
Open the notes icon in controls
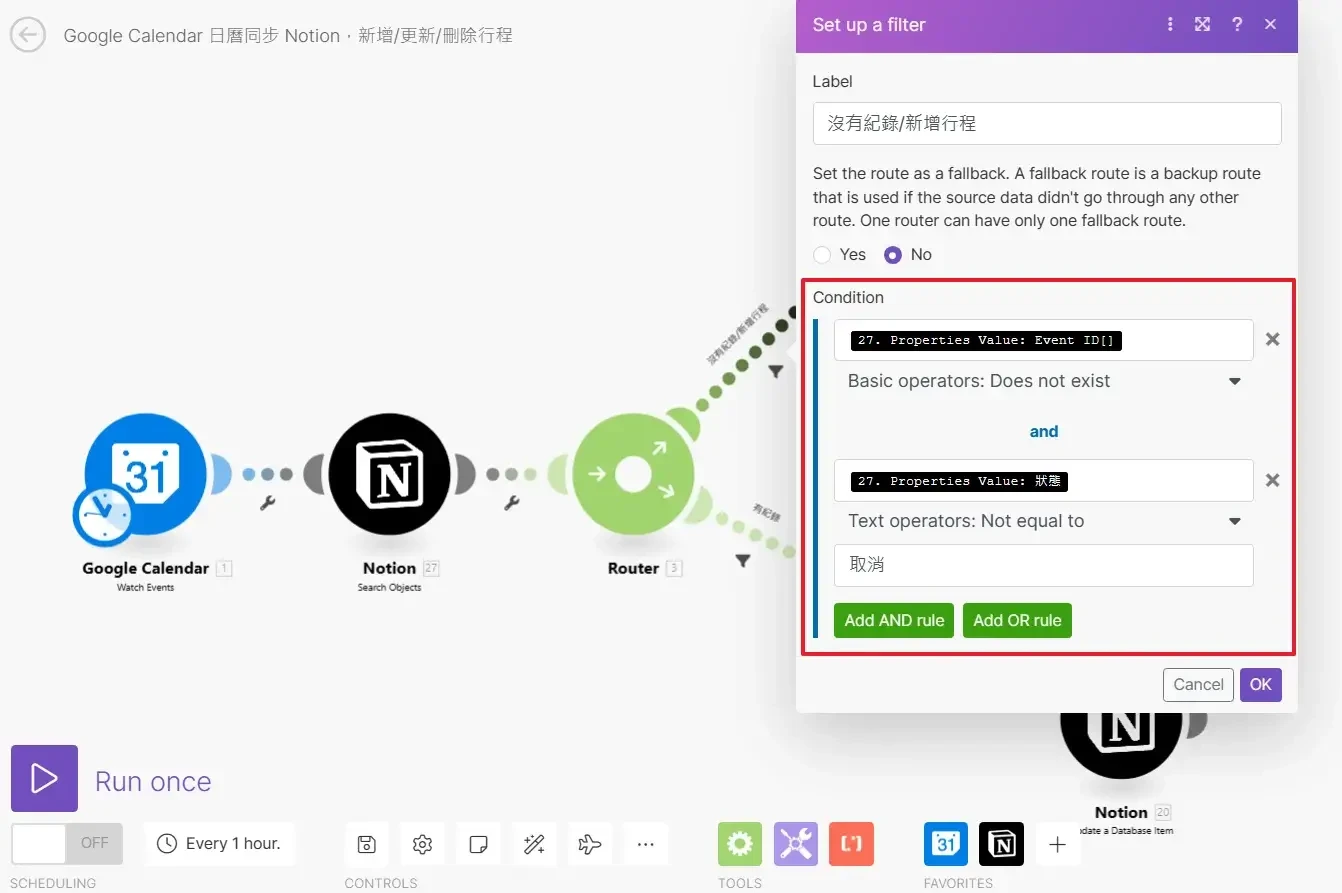click(x=478, y=844)
